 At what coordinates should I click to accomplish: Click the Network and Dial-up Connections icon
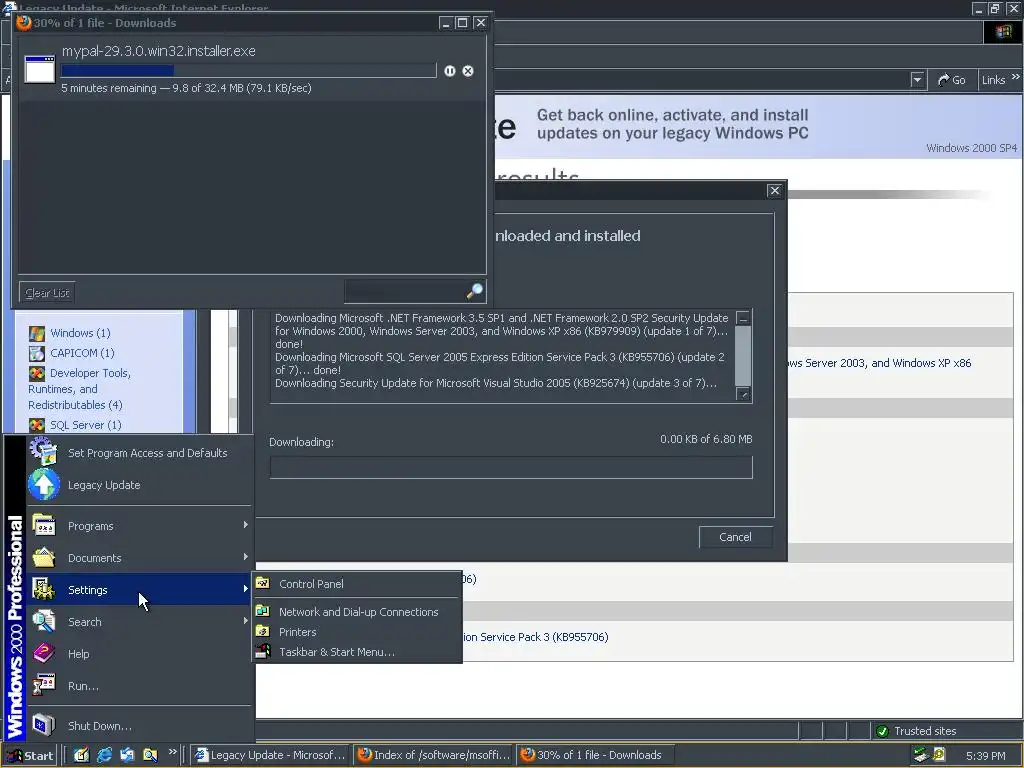263,611
